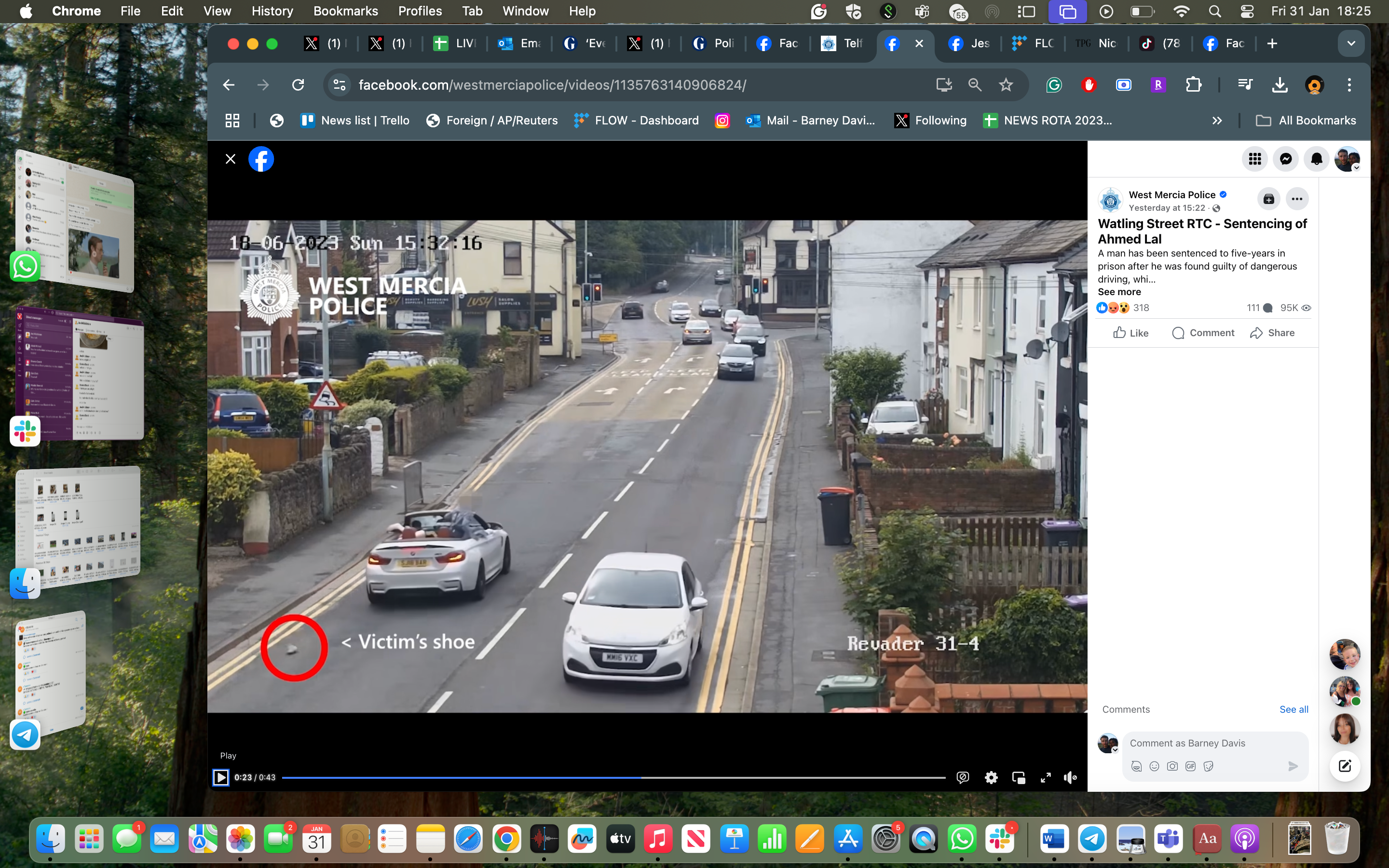
Task: Switch to the Telf tab
Action: click(842, 43)
